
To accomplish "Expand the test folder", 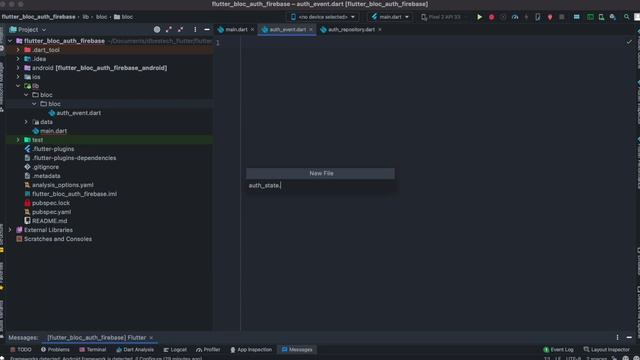I will point(18,140).
